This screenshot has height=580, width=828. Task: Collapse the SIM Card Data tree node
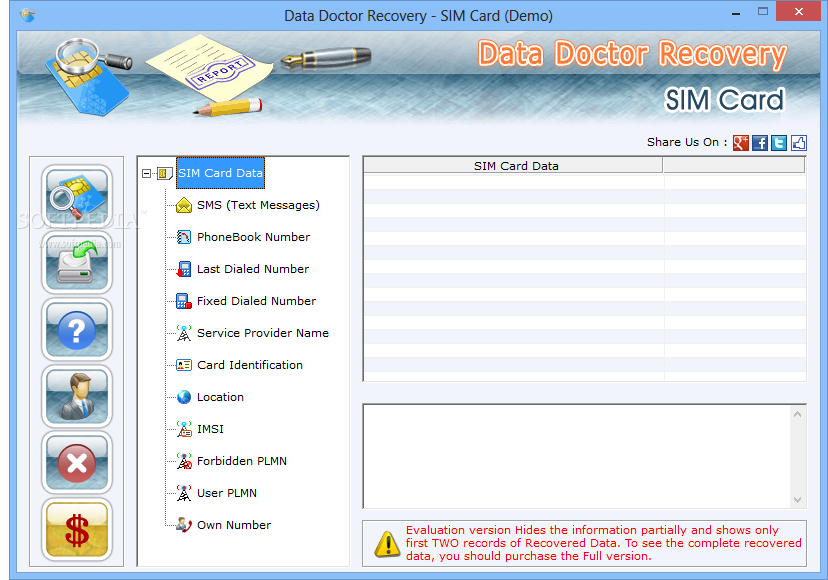coord(146,173)
